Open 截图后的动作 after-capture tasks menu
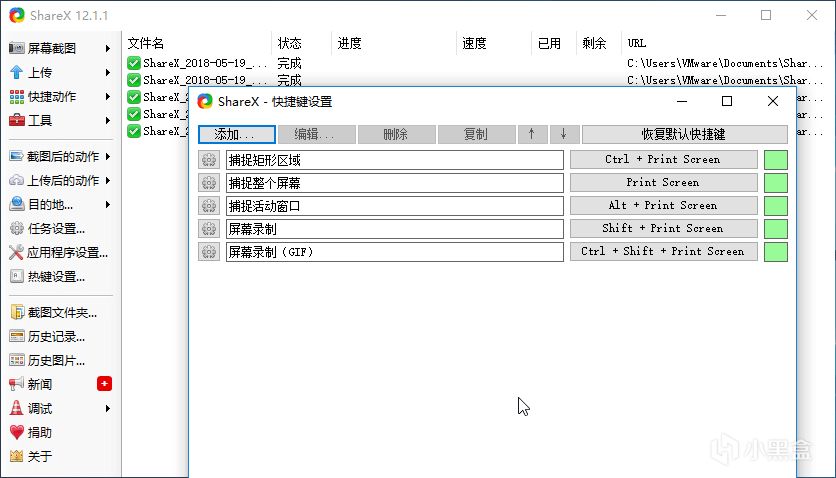This screenshot has height=478, width=836. pyautogui.click(x=60, y=157)
